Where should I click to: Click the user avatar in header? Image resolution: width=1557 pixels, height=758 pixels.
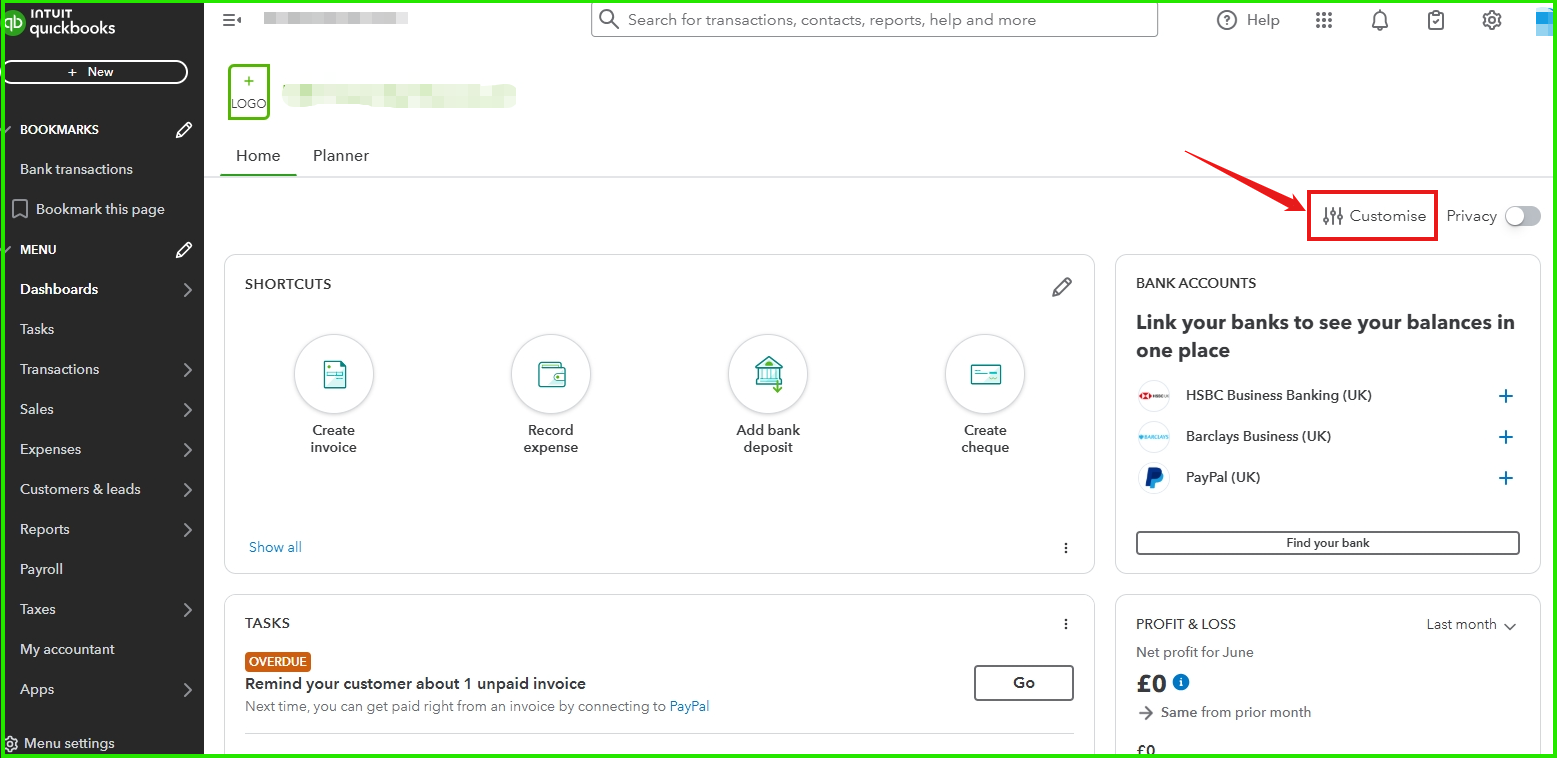(1546, 20)
